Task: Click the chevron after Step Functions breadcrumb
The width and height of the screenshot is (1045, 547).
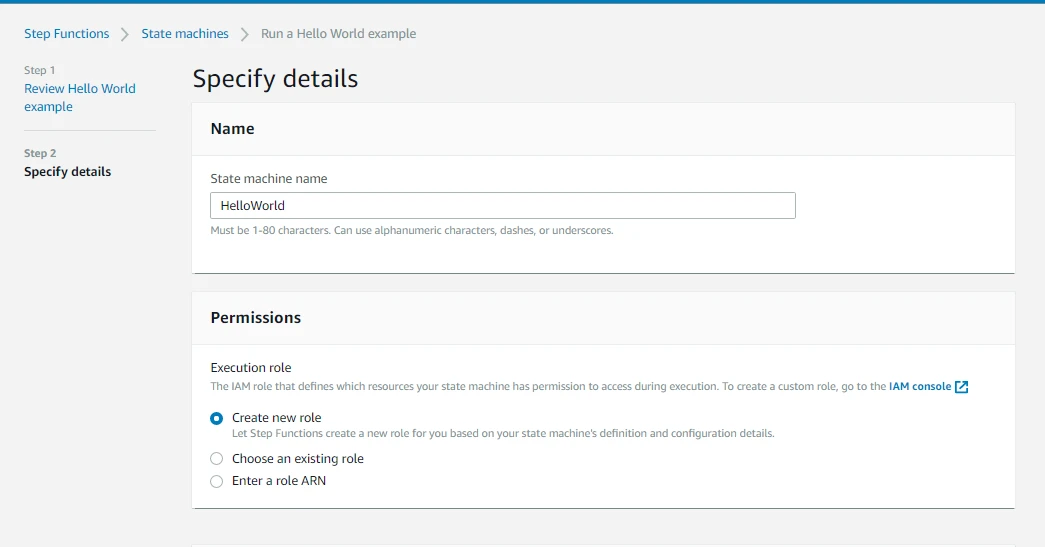Action: coord(125,34)
